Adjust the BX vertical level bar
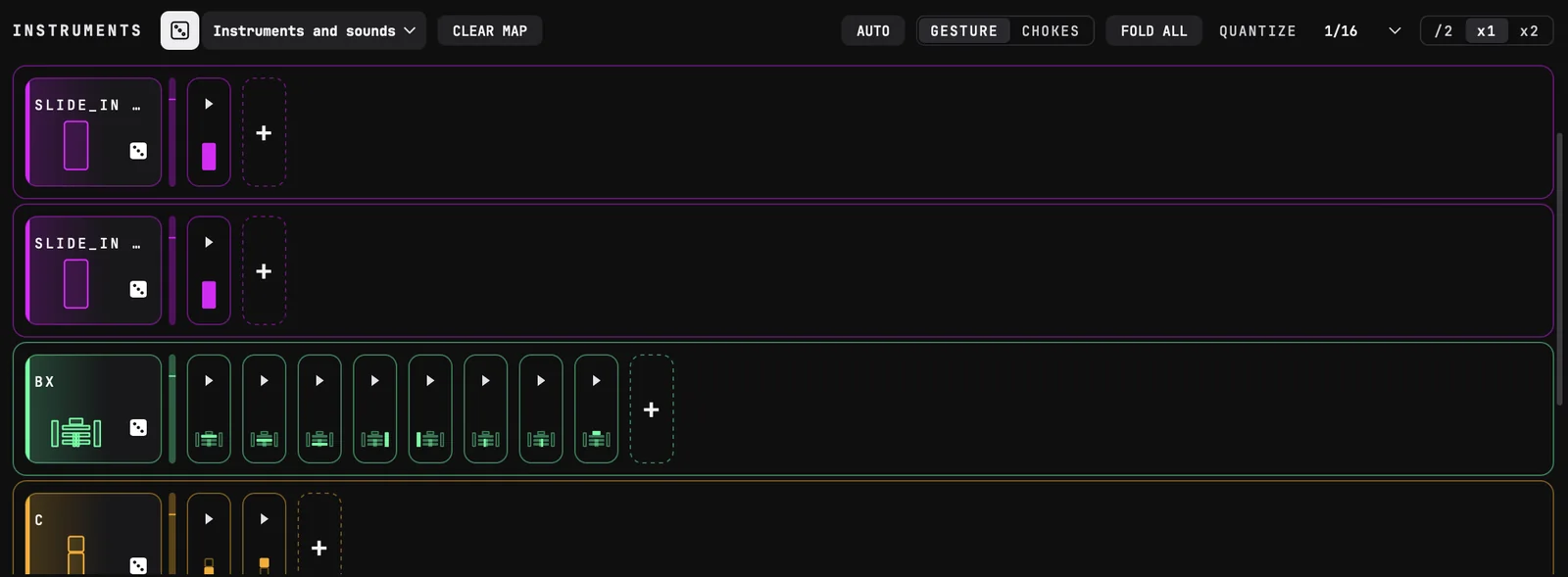1568x577 pixels. (x=172, y=409)
